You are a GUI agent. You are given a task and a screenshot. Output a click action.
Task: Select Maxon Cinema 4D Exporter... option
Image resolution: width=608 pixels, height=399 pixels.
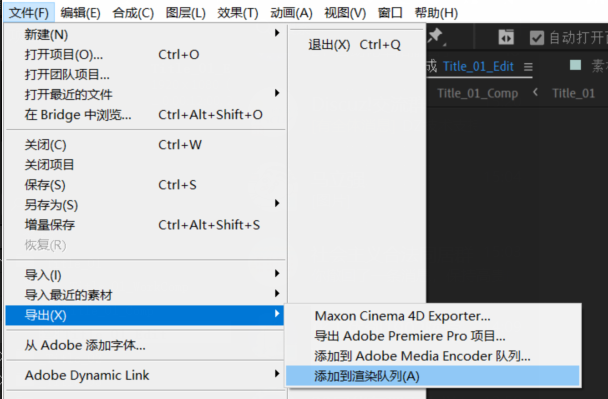(x=433, y=316)
